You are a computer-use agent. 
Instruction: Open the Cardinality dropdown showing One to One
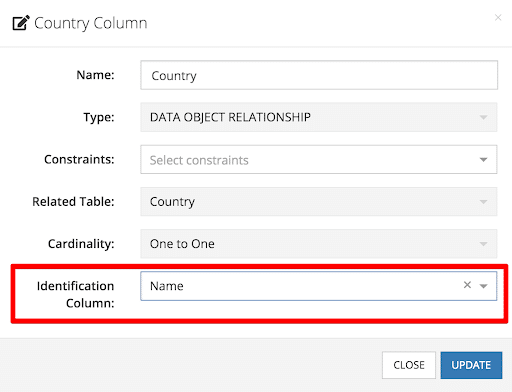[319, 244]
